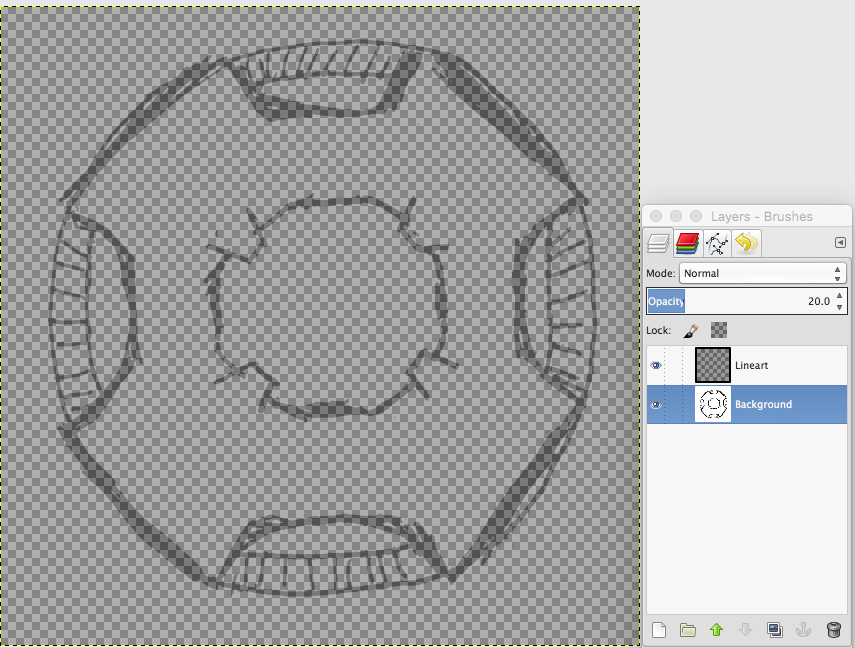Hide the Background layer

pyautogui.click(x=656, y=404)
